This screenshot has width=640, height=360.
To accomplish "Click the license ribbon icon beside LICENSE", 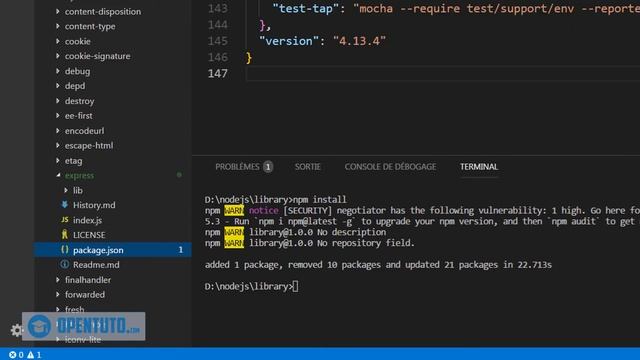I will (64, 235).
